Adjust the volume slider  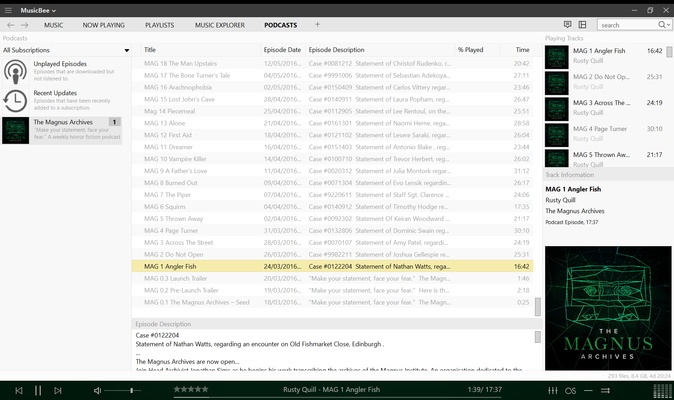[x=122, y=391]
